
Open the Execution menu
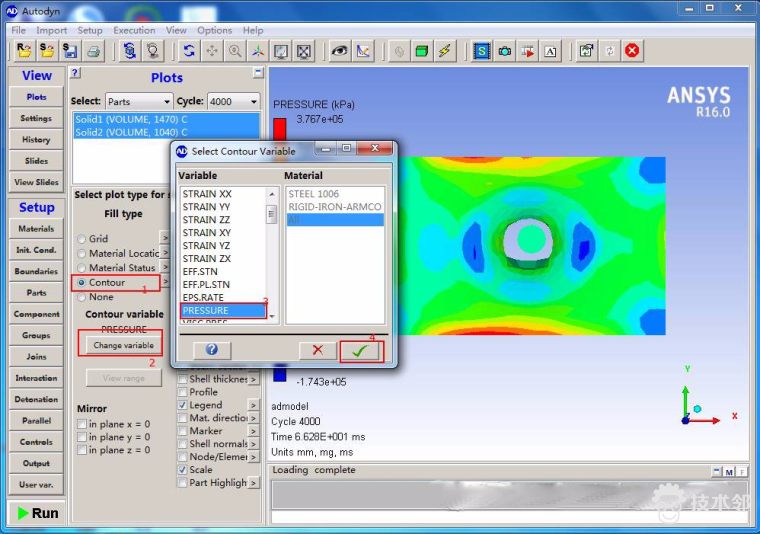point(134,30)
